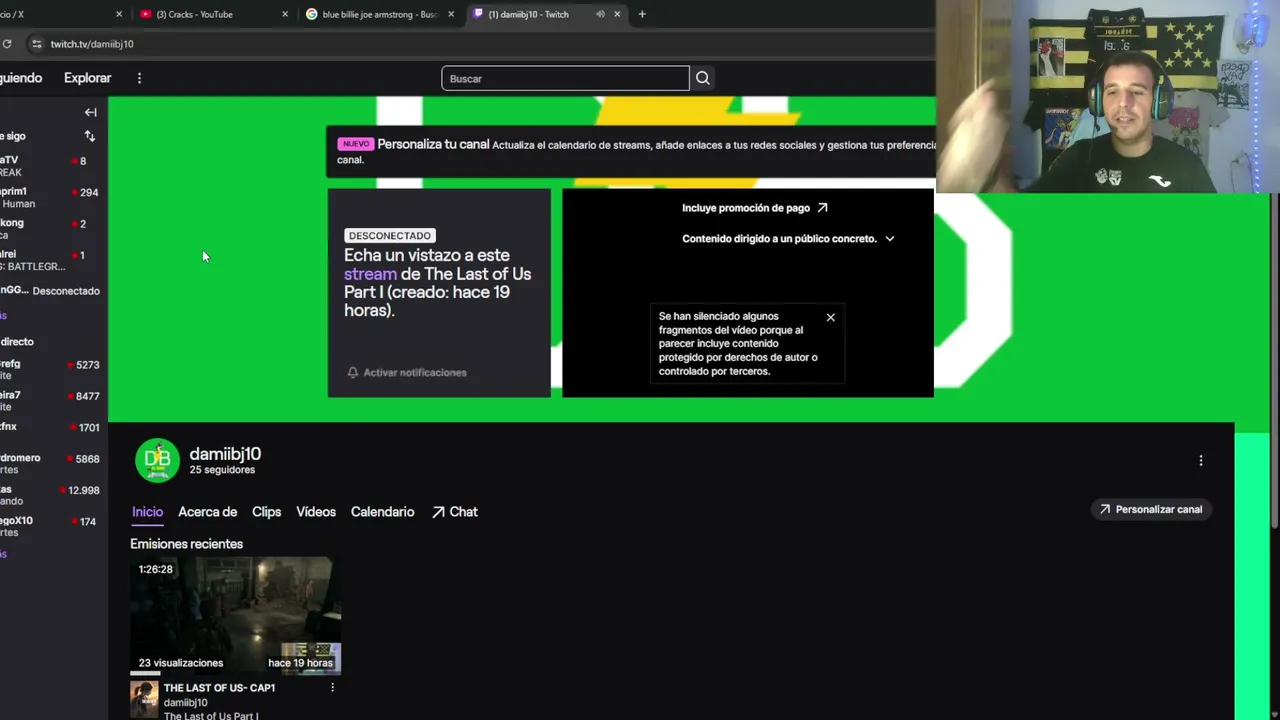
Task: Click Explorar in the Twitch top navigation
Action: (x=88, y=78)
